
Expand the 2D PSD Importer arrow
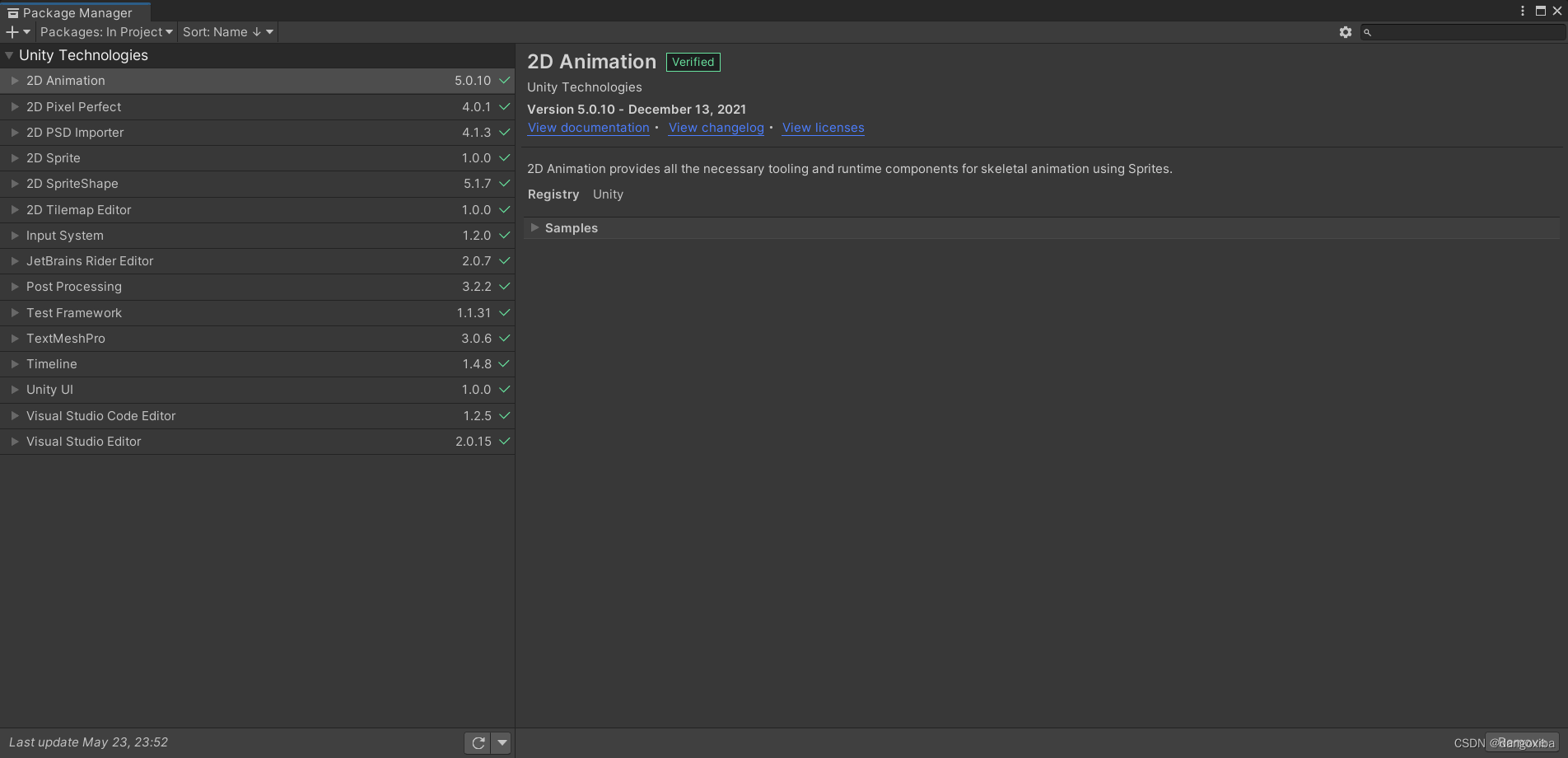pyautogui.click(x=15, y=132)
